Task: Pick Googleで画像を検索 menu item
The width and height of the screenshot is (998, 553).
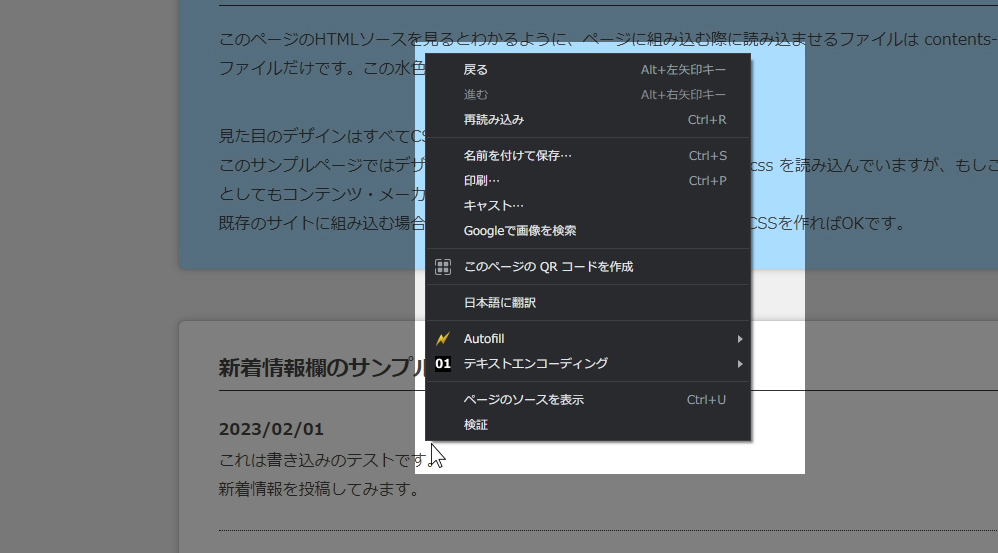Action: (x=520, y=231)
